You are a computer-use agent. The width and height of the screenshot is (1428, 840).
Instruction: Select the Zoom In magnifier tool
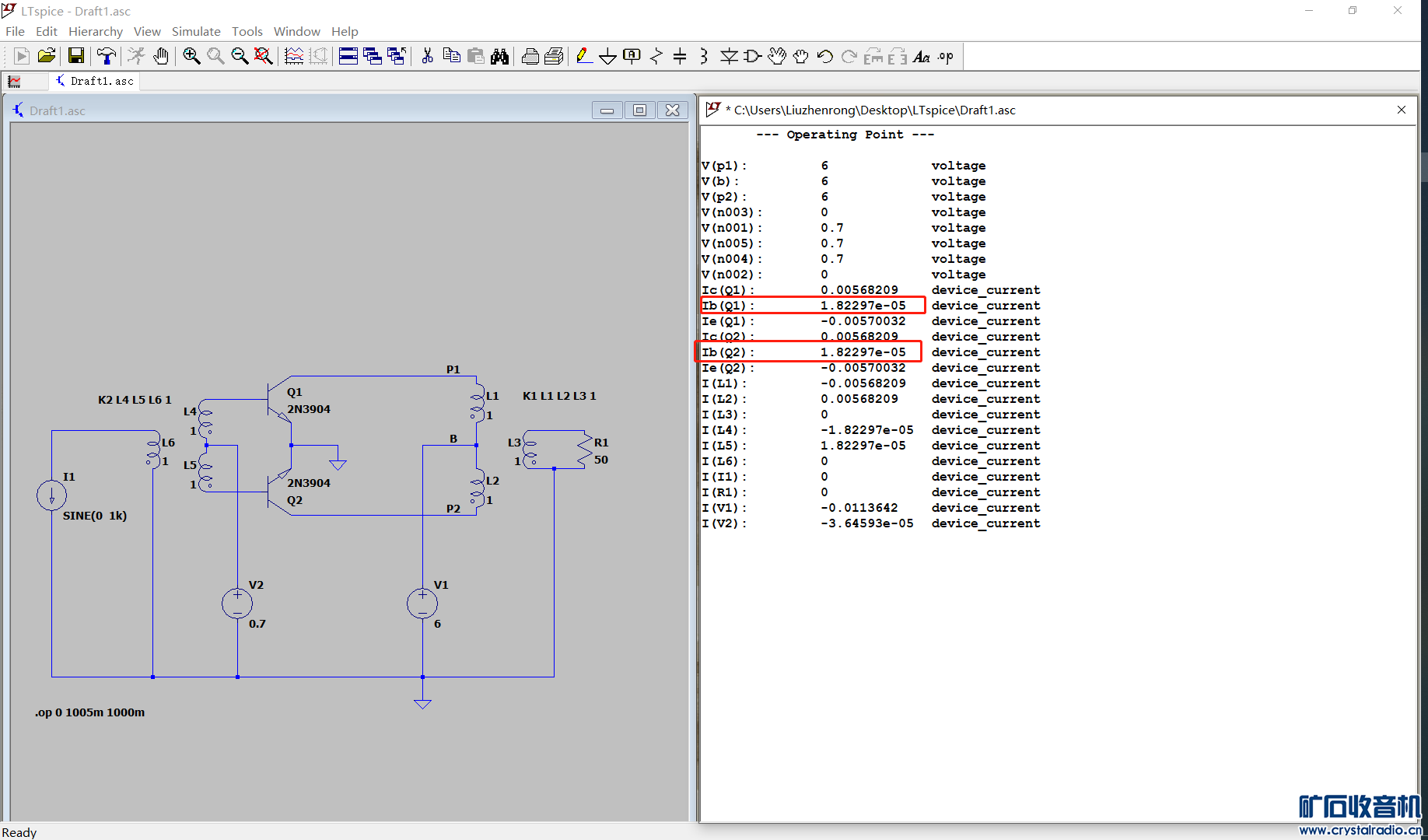[x=191, y=56]
